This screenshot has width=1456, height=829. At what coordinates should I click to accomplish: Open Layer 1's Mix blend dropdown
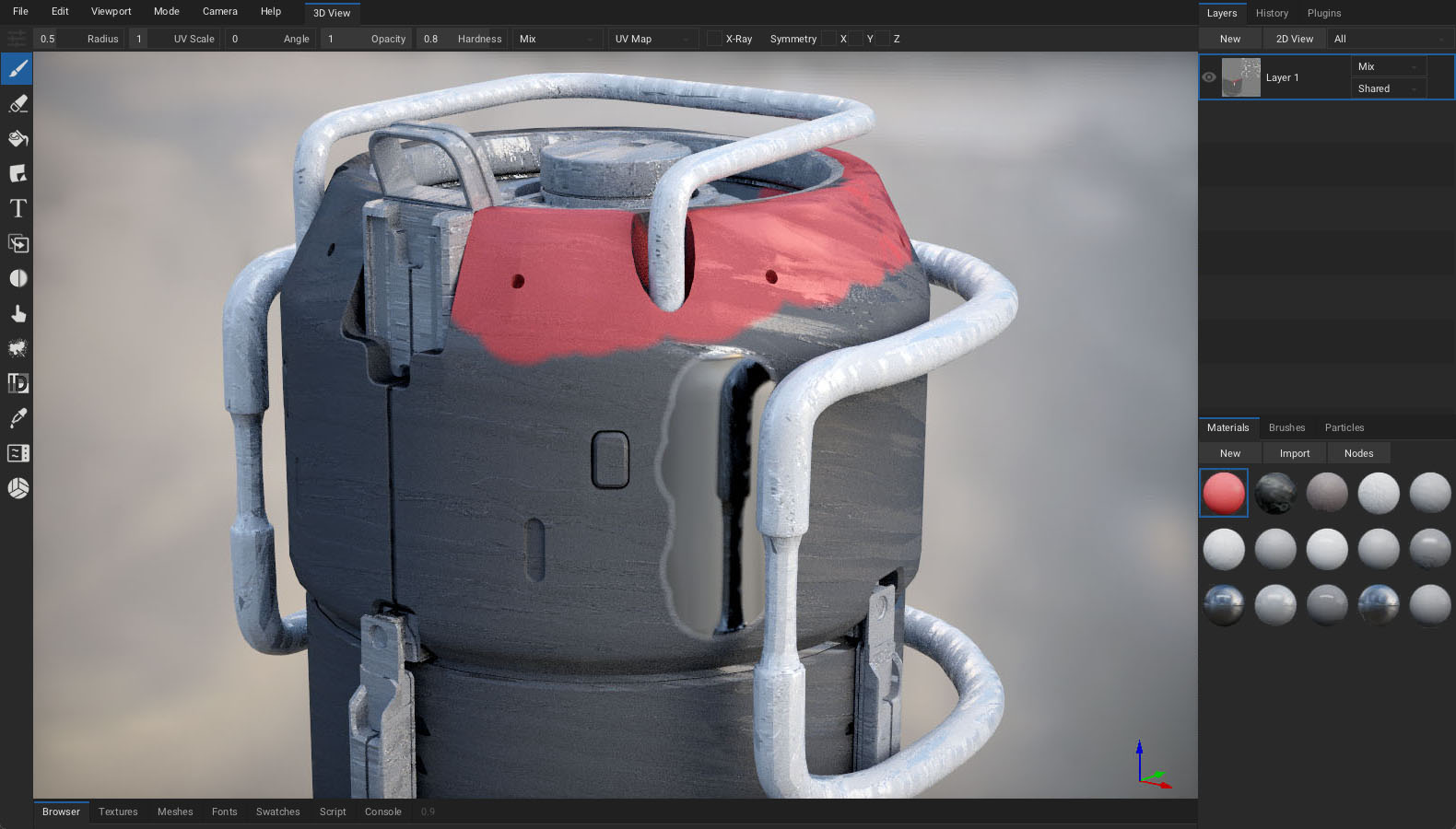coord(1387,66)
